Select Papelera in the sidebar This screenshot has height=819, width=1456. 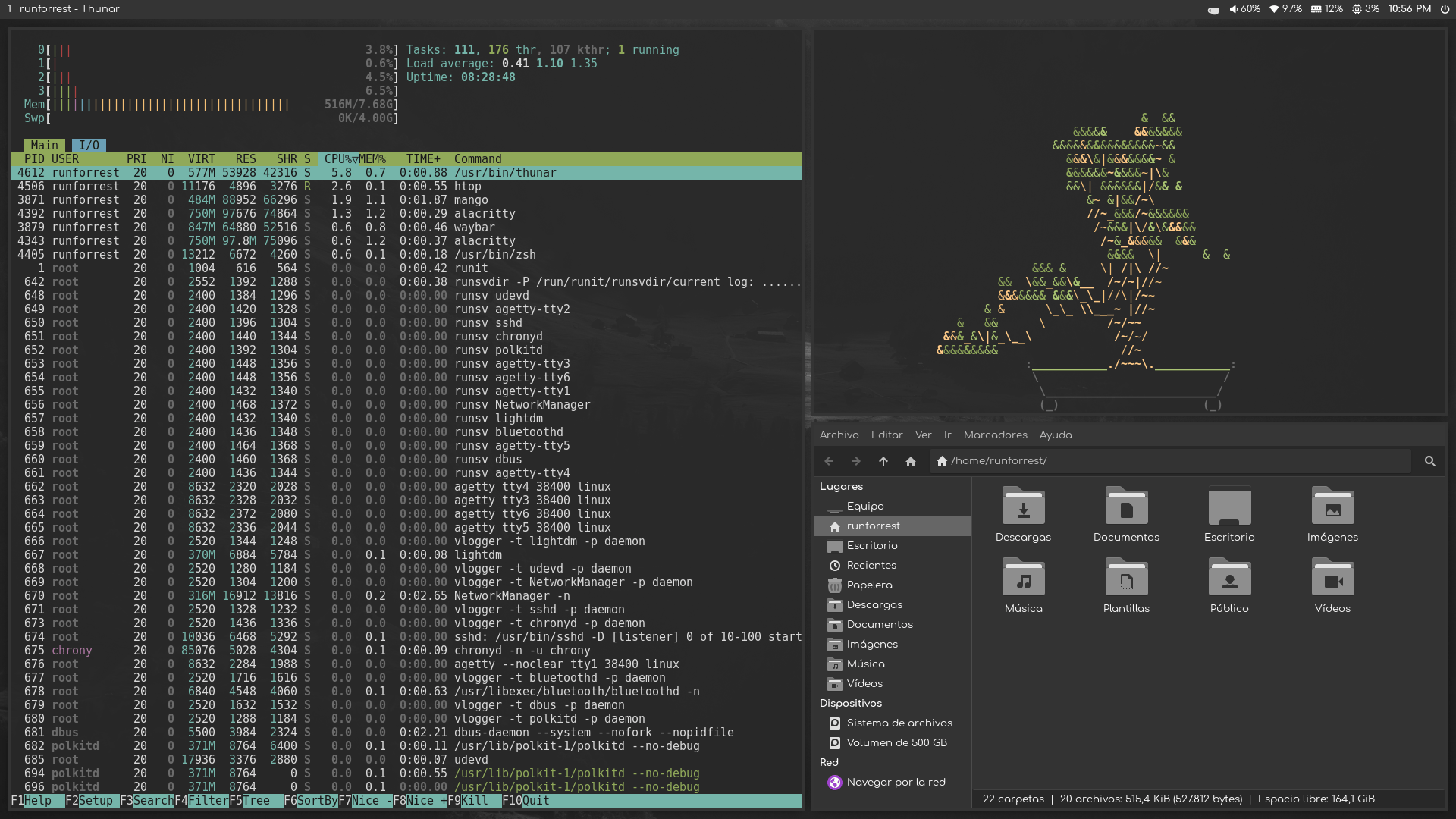[x=869, y=585]
